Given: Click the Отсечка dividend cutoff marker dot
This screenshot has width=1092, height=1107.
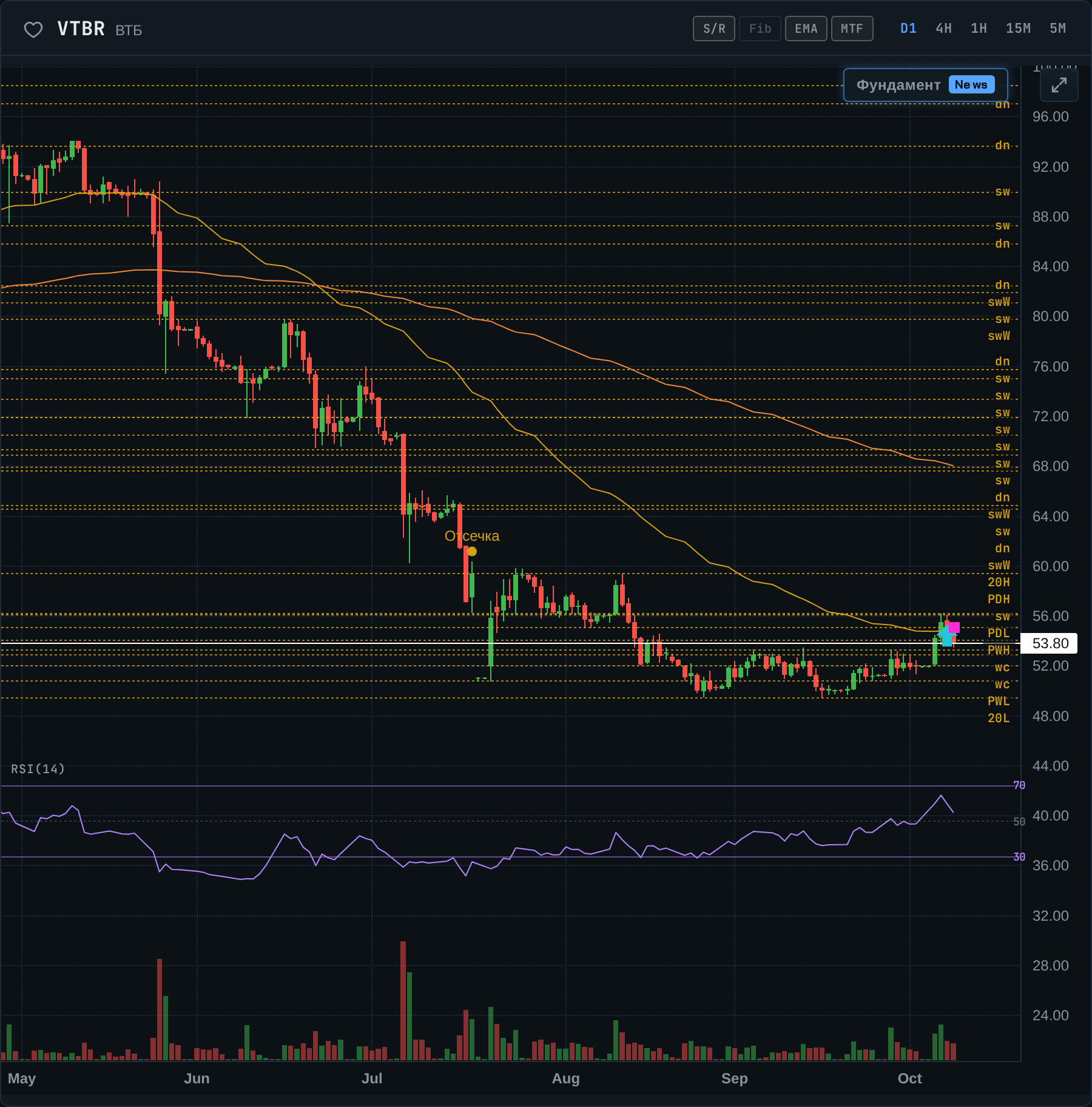Looking at the screenshot, I should (x=472, y=552).
